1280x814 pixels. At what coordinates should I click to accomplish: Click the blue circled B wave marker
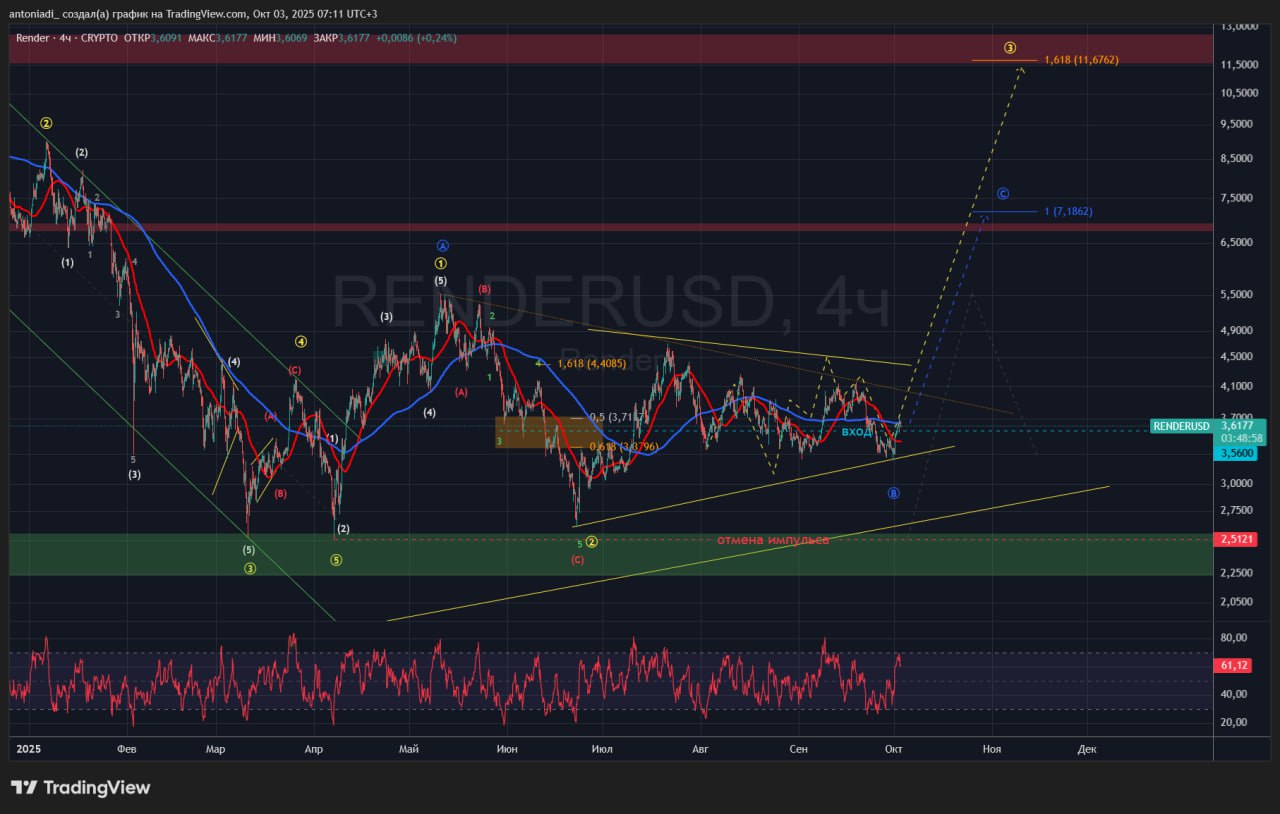point(893,493)
